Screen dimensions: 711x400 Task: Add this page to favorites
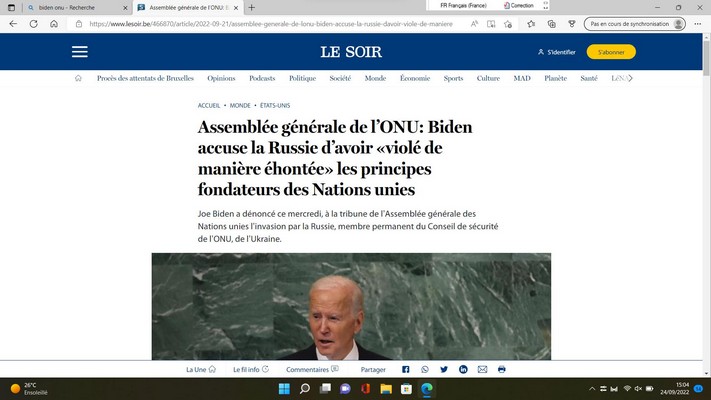click(508, 24)
